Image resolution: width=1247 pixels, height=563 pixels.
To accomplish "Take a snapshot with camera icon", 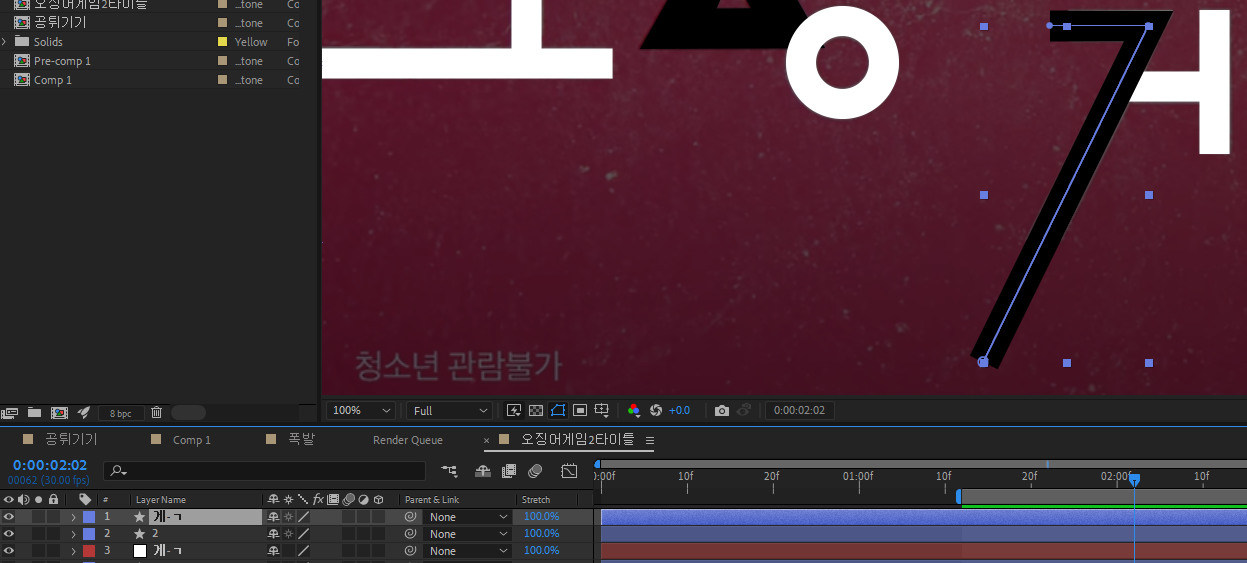I will 722,410.
